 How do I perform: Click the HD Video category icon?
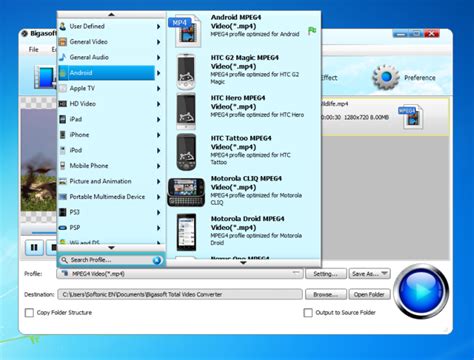pyautogui.click(x=62, y=104)
